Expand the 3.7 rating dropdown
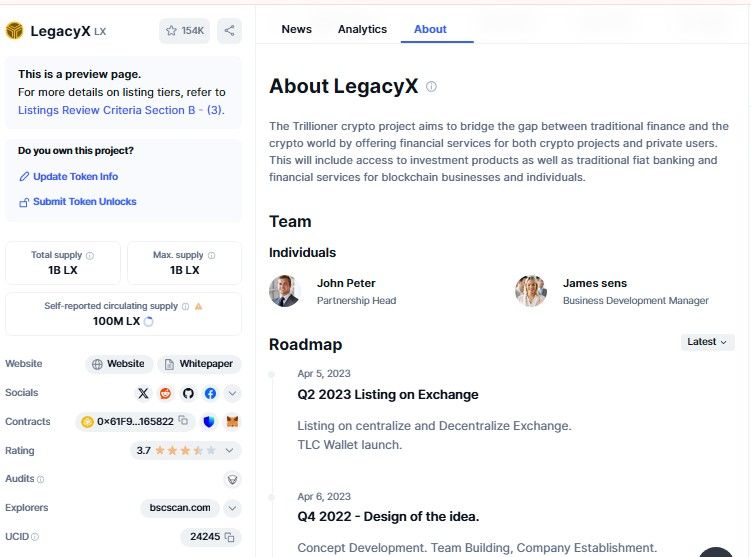The width and height of the screenshot is (751, 557). (229, 451)
